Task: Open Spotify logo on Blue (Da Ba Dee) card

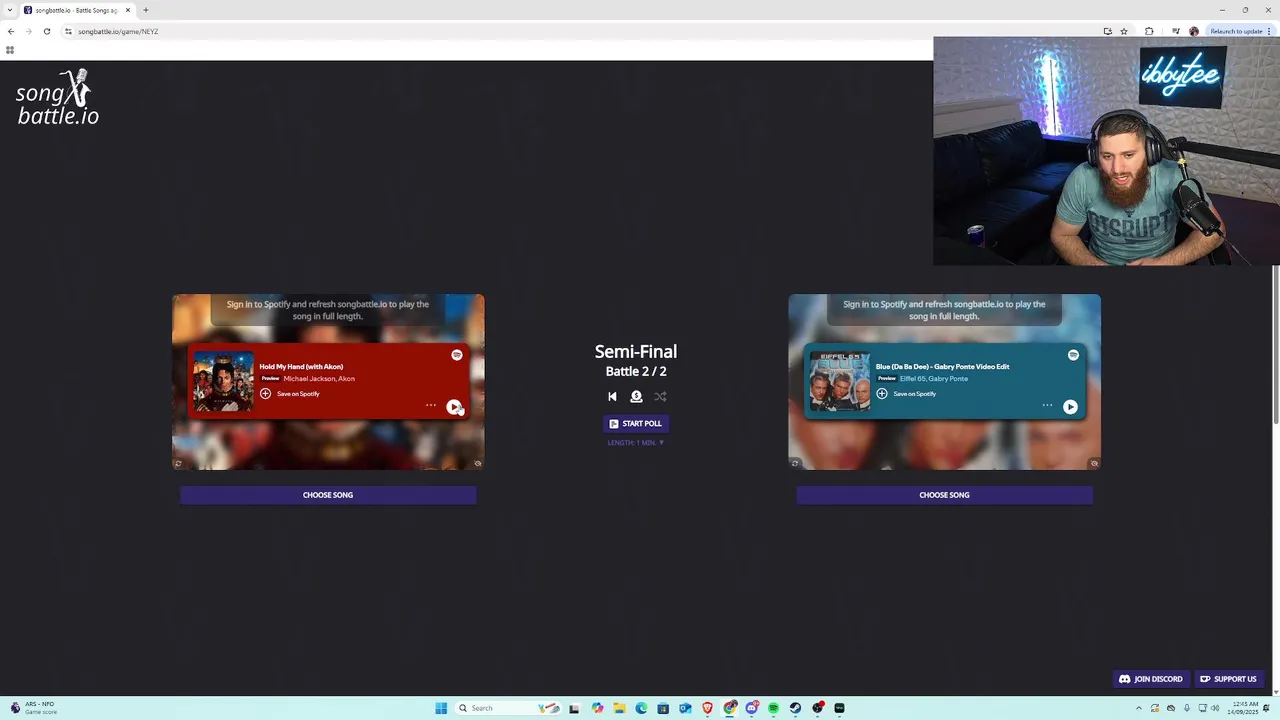Action: point(1073,355)
